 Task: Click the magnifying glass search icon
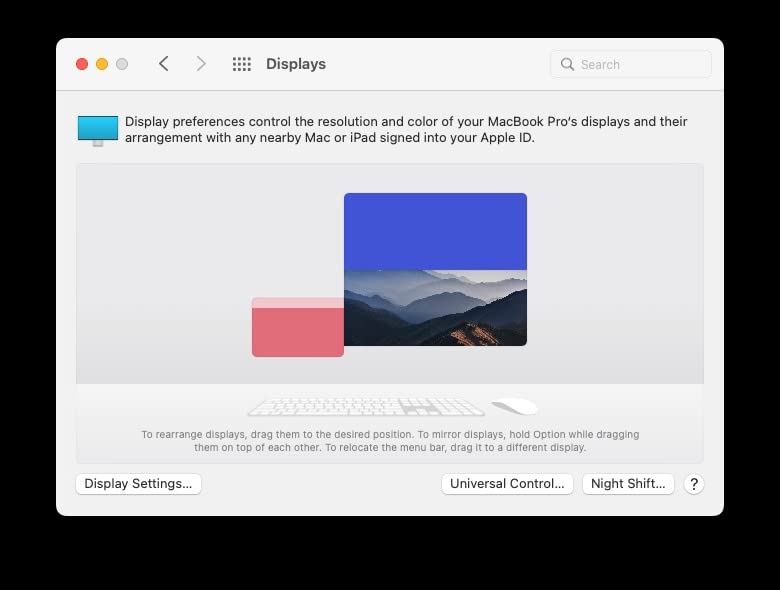567,64
